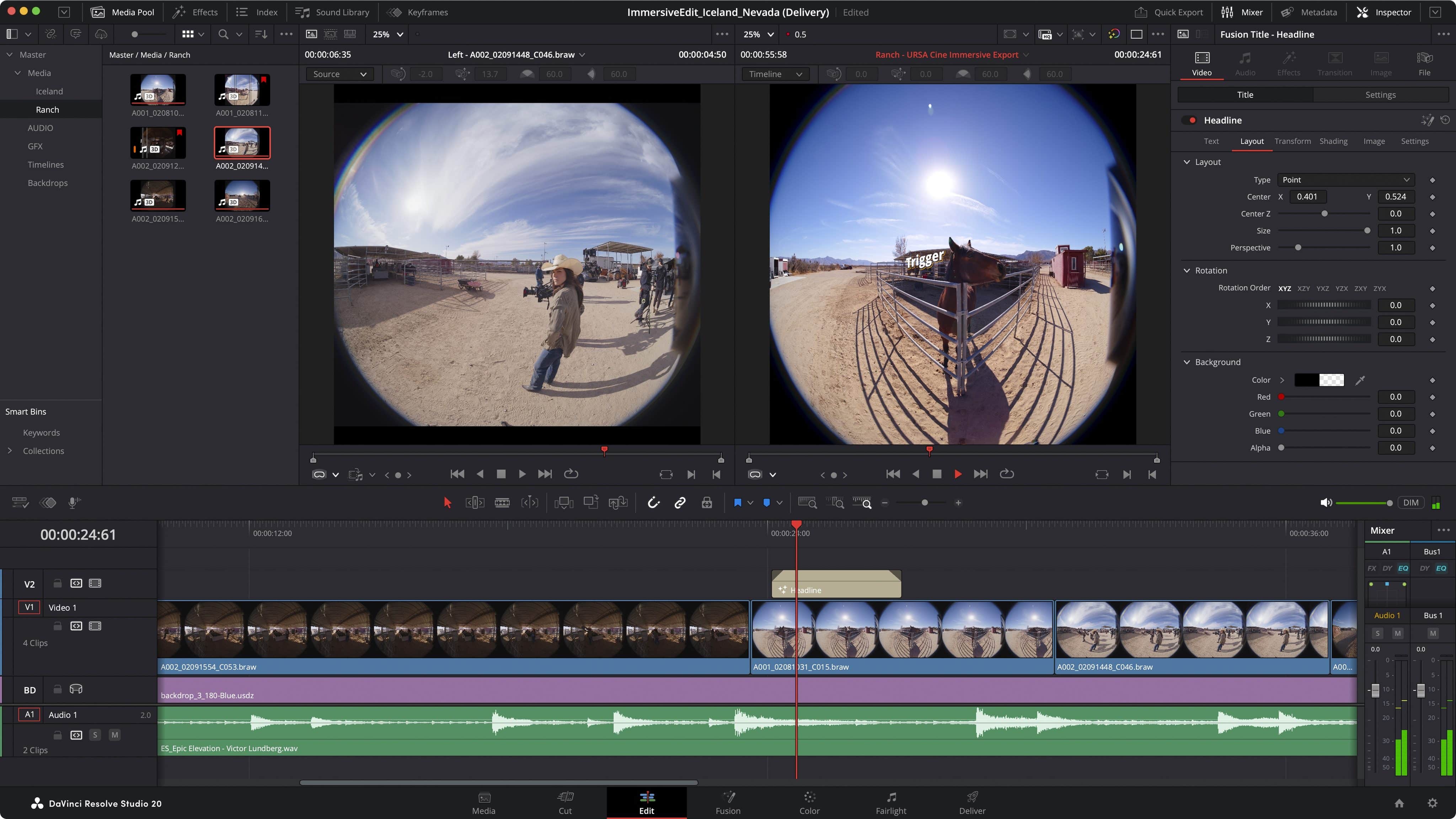Select the Blade edit mode tool

click(x=502, y=502)
